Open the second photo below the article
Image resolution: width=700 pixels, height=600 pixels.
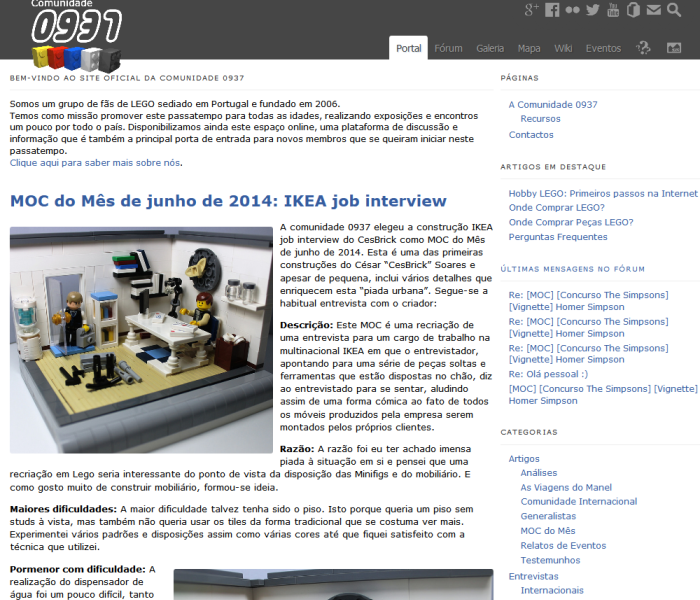(x=333, y=584)
